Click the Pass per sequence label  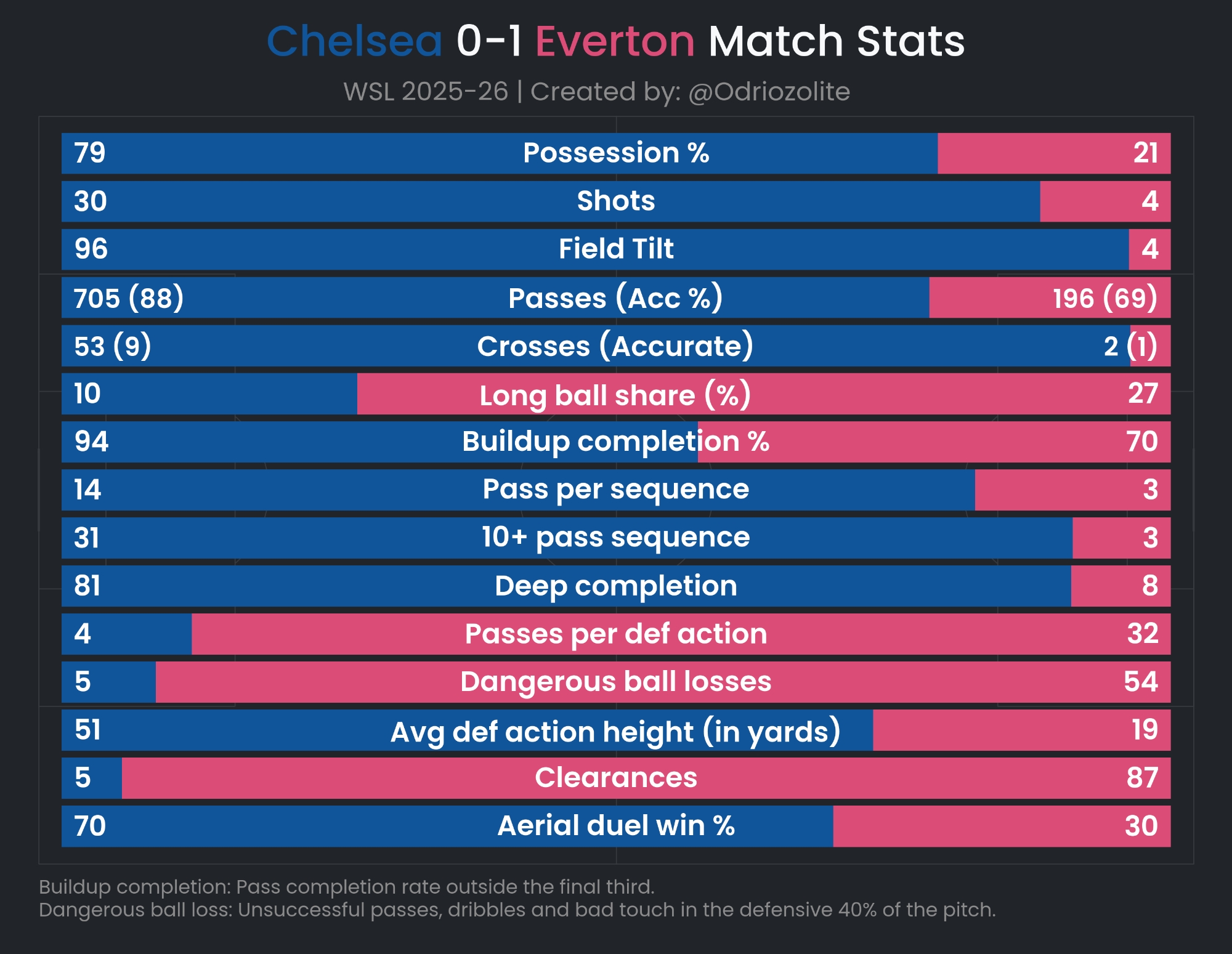(616, 490)
